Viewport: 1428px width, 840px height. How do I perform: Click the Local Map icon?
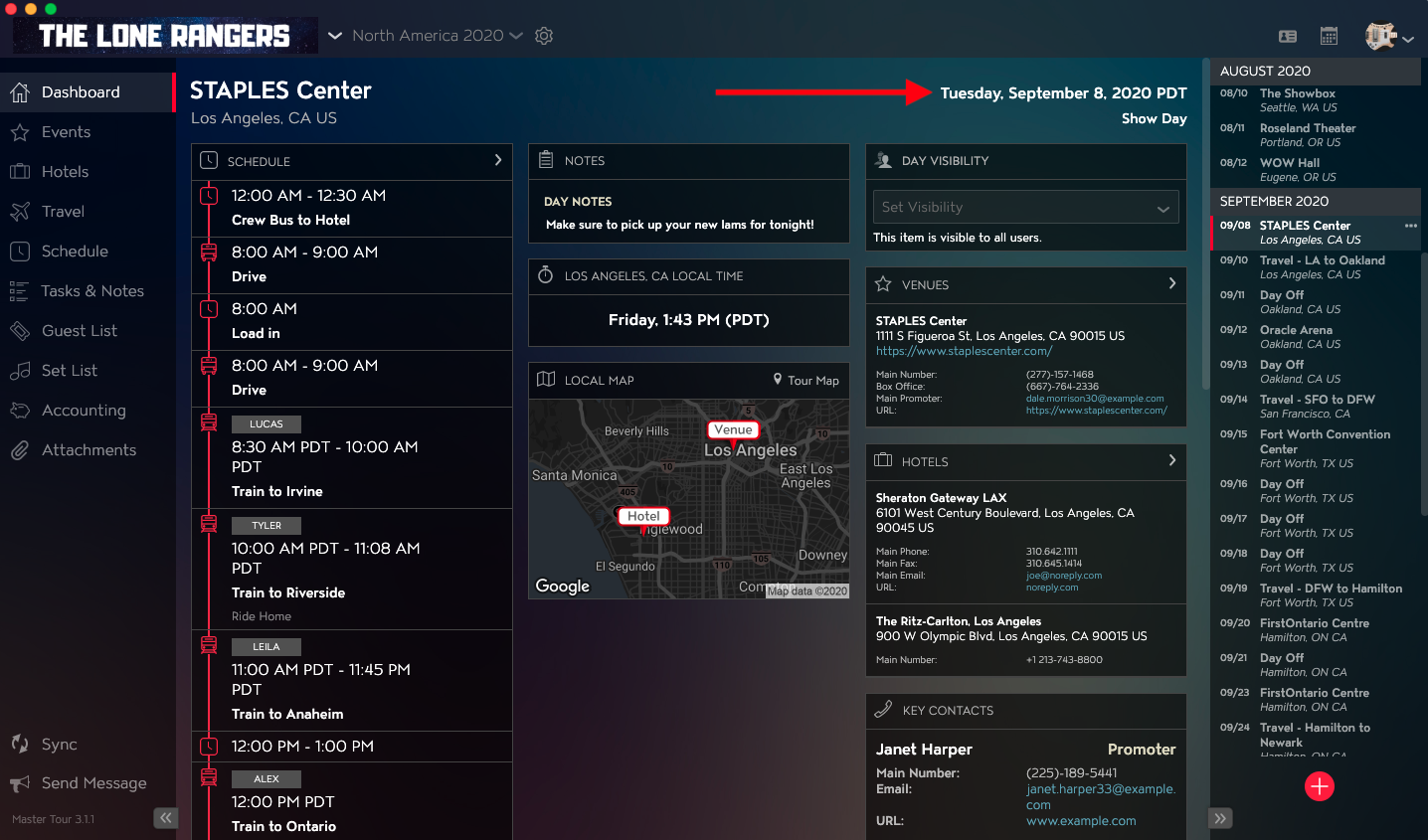coord(546,379)
